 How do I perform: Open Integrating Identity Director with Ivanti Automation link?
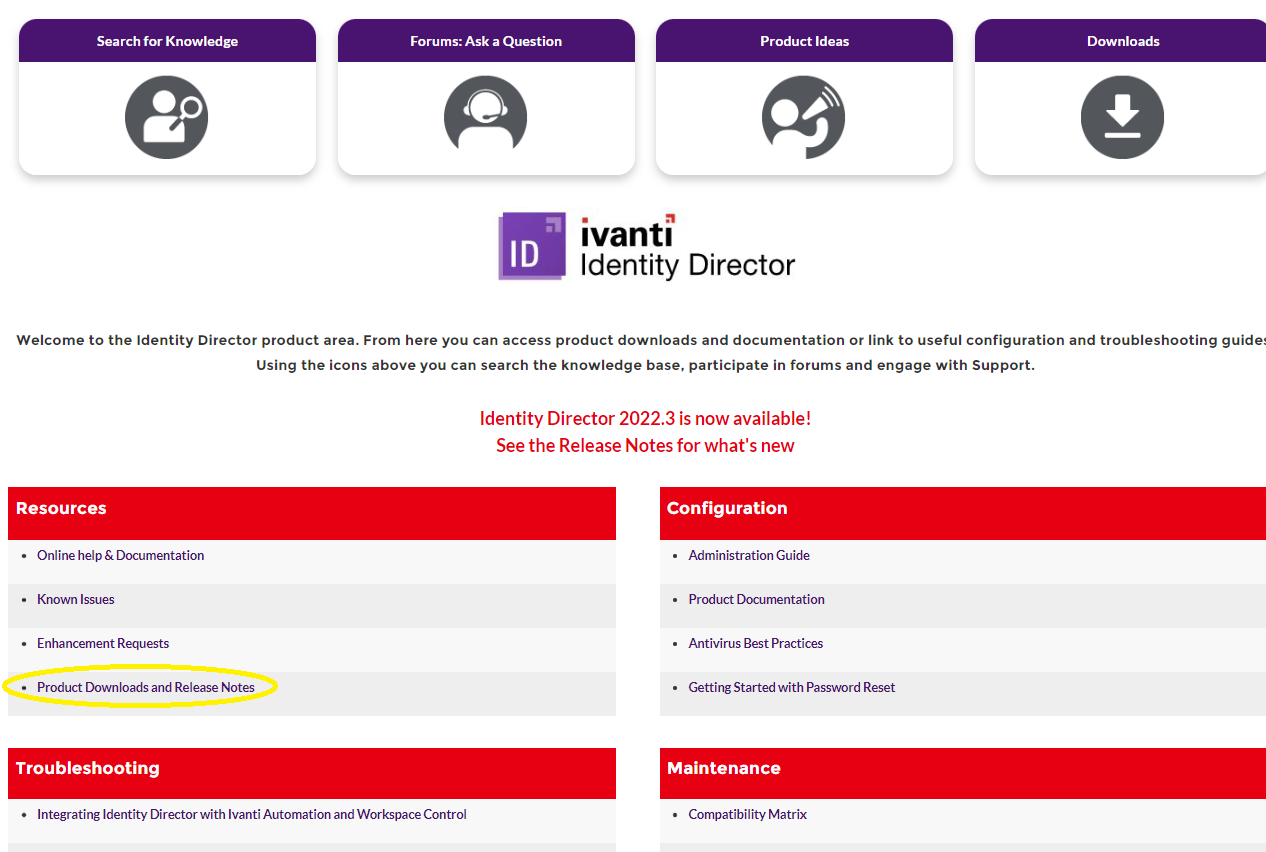pyautogui.click(x=252, y=814)
